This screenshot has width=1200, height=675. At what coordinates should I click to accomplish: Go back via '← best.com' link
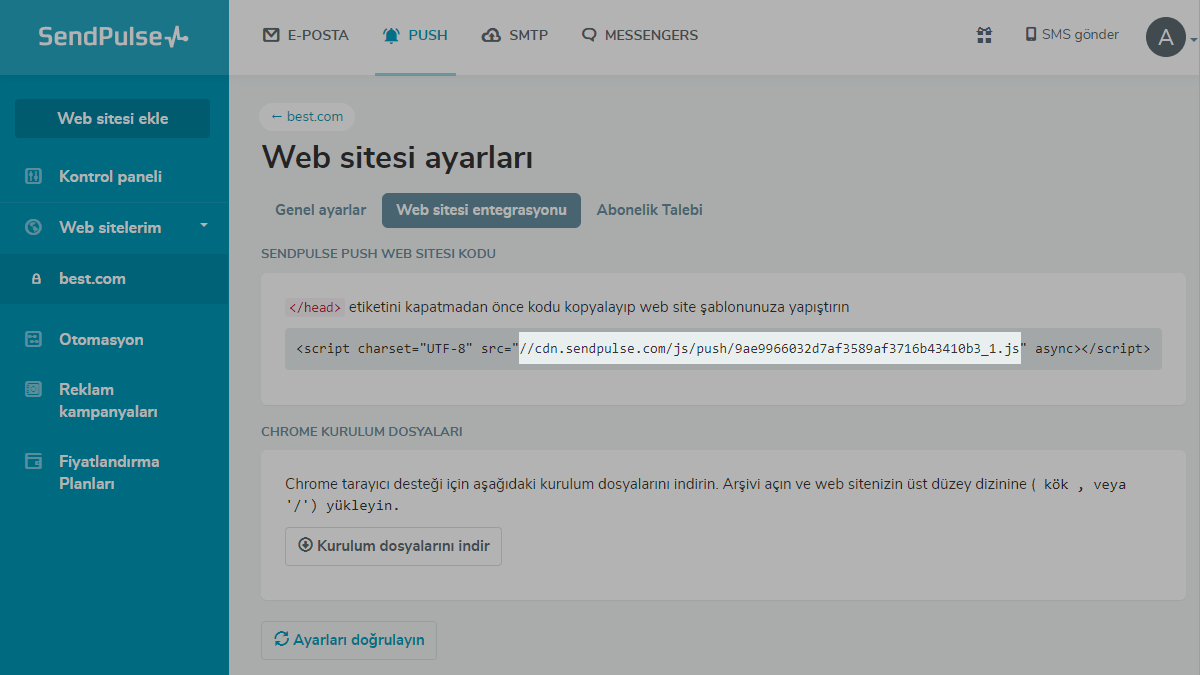coord(307,117)
